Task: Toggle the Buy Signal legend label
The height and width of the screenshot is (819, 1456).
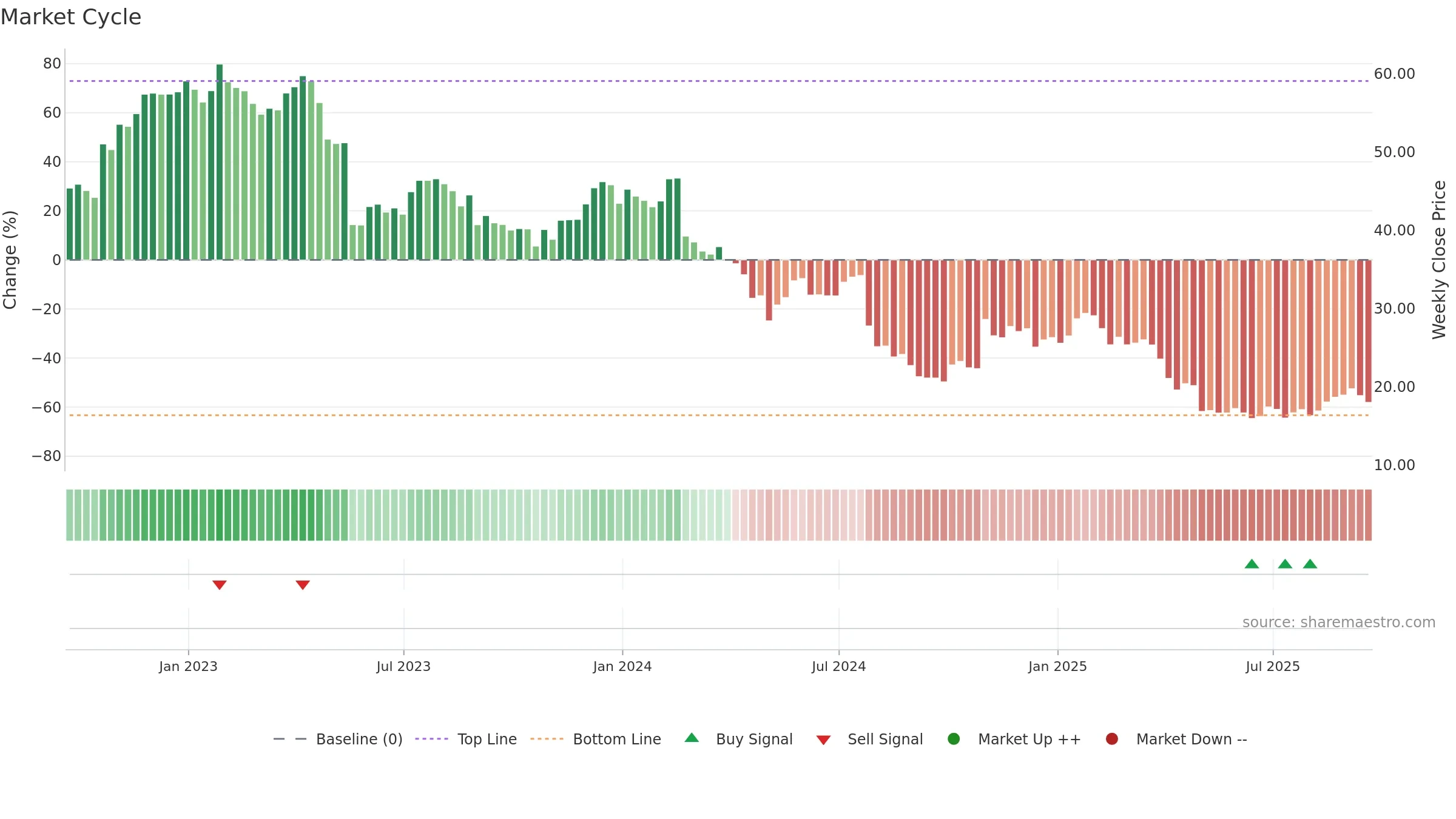Action: coord(754,739)
